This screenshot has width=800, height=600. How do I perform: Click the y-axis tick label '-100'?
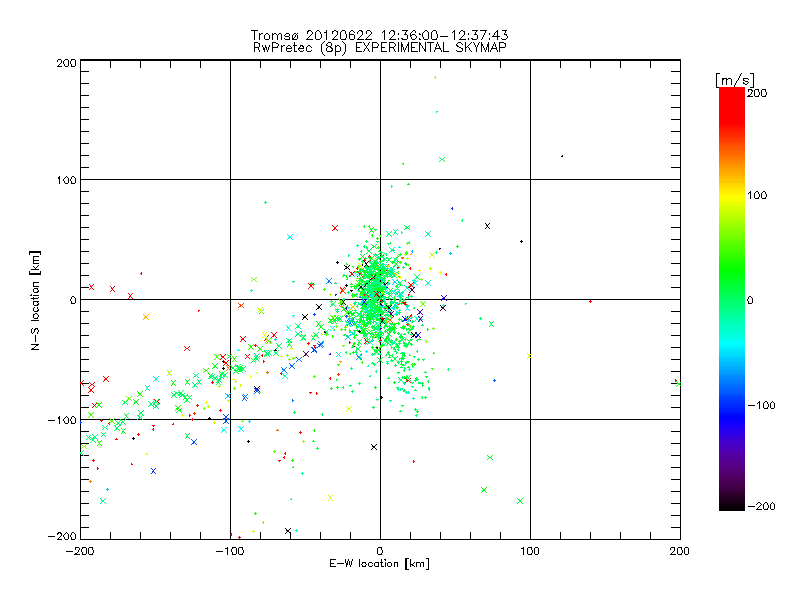tap(62, 420)
